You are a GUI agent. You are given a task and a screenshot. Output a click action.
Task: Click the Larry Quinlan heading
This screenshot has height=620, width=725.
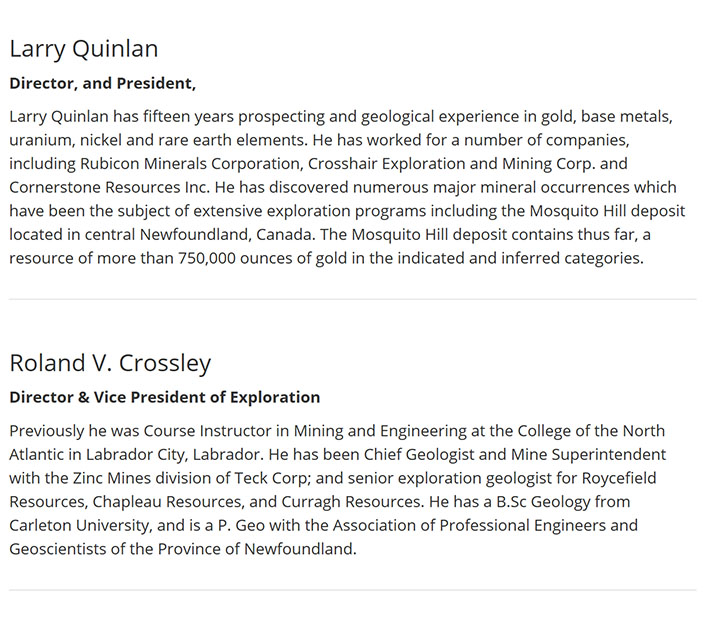coord(84,49)
